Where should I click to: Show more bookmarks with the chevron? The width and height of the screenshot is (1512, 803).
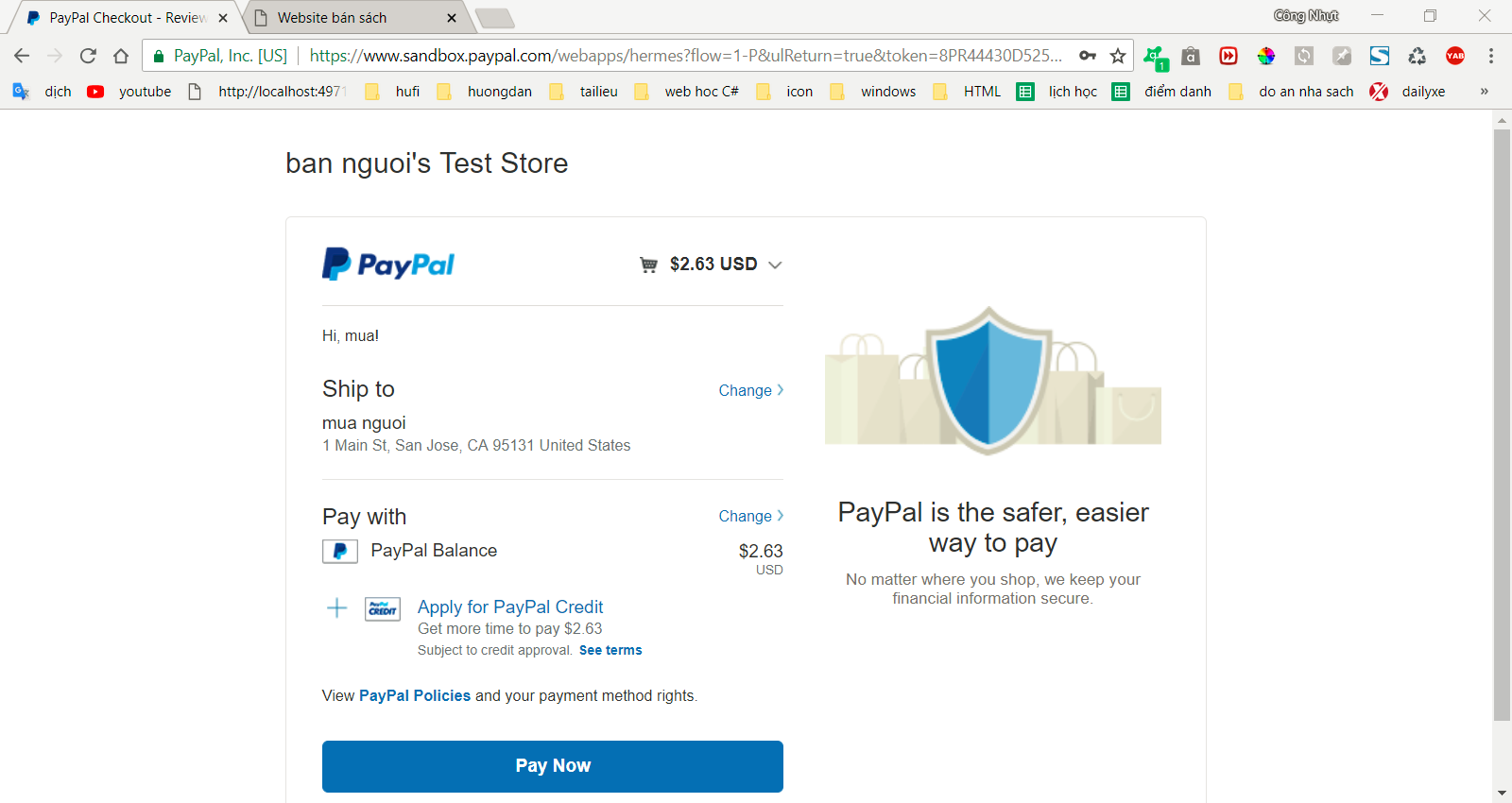tap(1484, 92)
